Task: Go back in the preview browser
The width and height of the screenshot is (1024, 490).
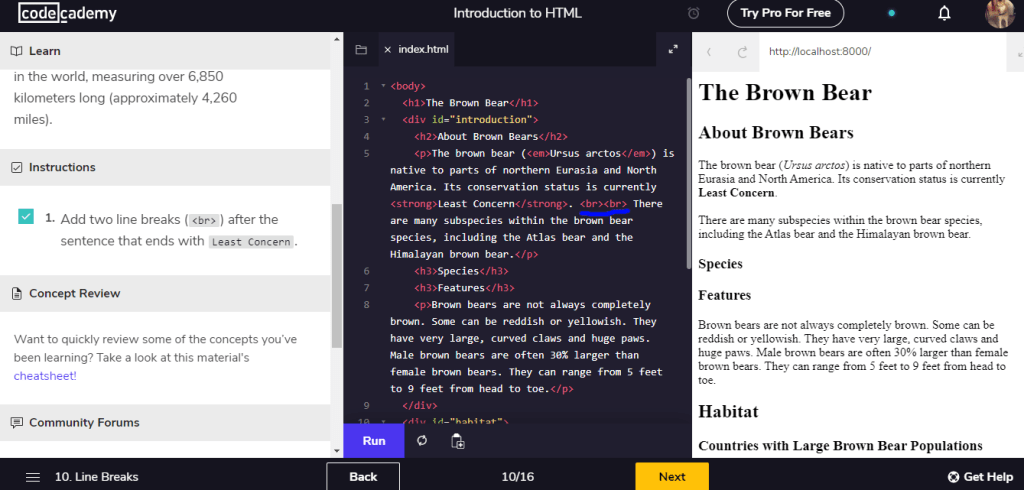Action: 709,52
